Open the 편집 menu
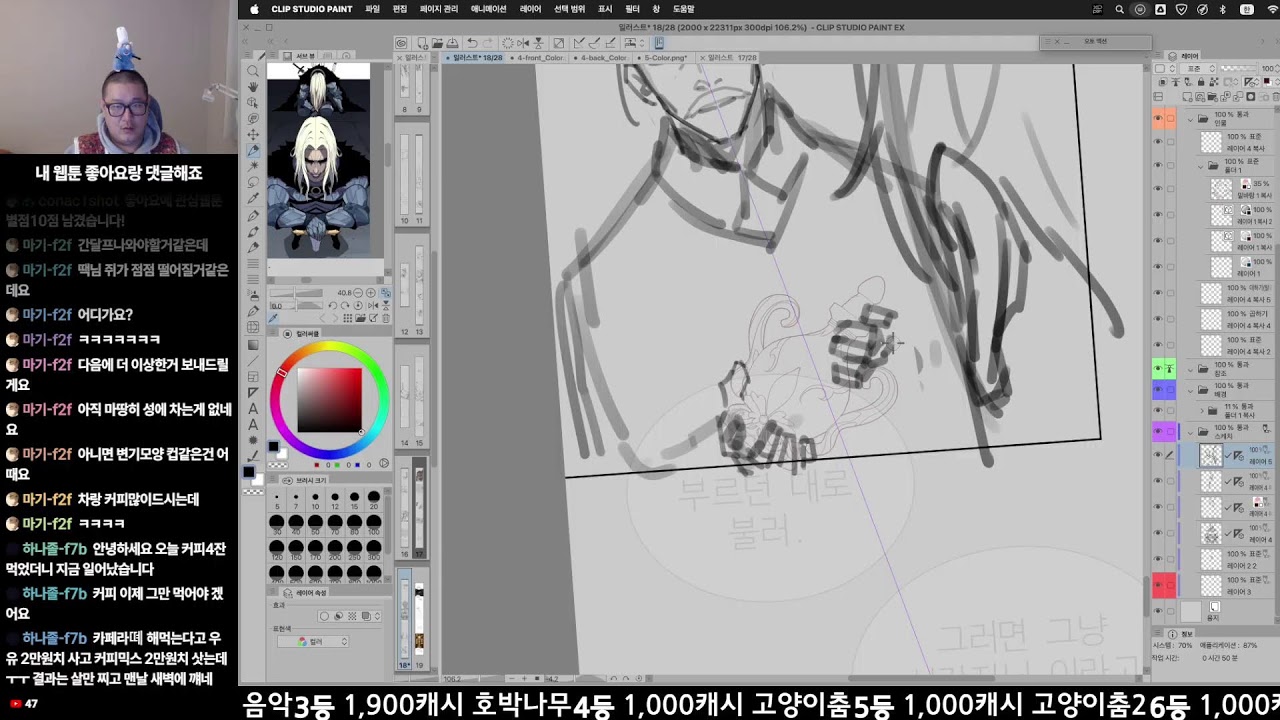1280x720 pixels. [400, 9]
